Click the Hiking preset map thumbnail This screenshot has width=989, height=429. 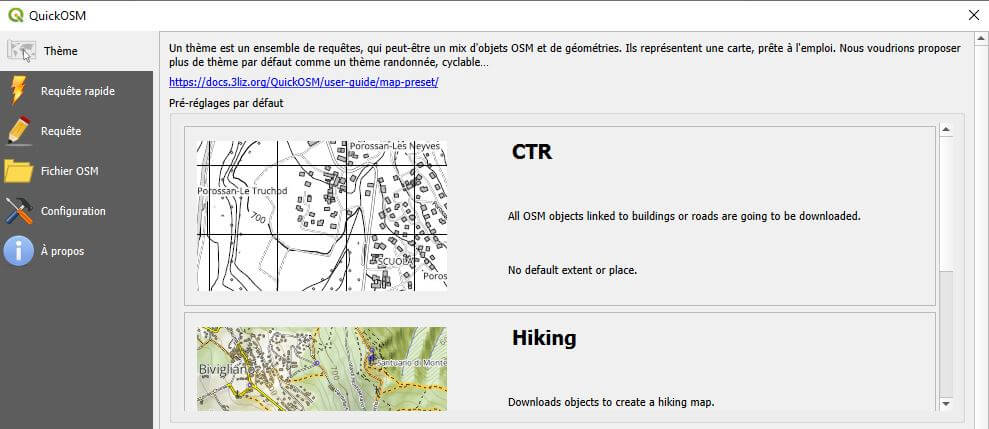(x=322, y=368)
